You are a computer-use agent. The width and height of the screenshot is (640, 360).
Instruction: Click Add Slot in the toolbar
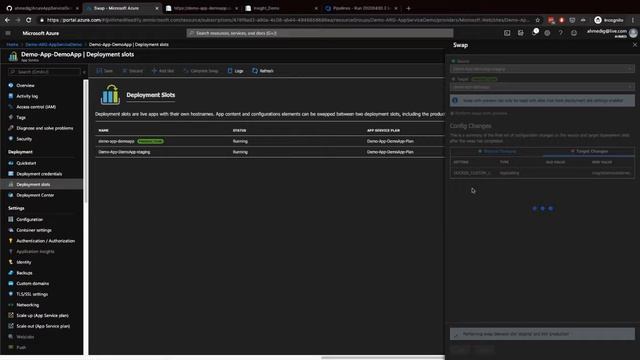click(163, 71)
